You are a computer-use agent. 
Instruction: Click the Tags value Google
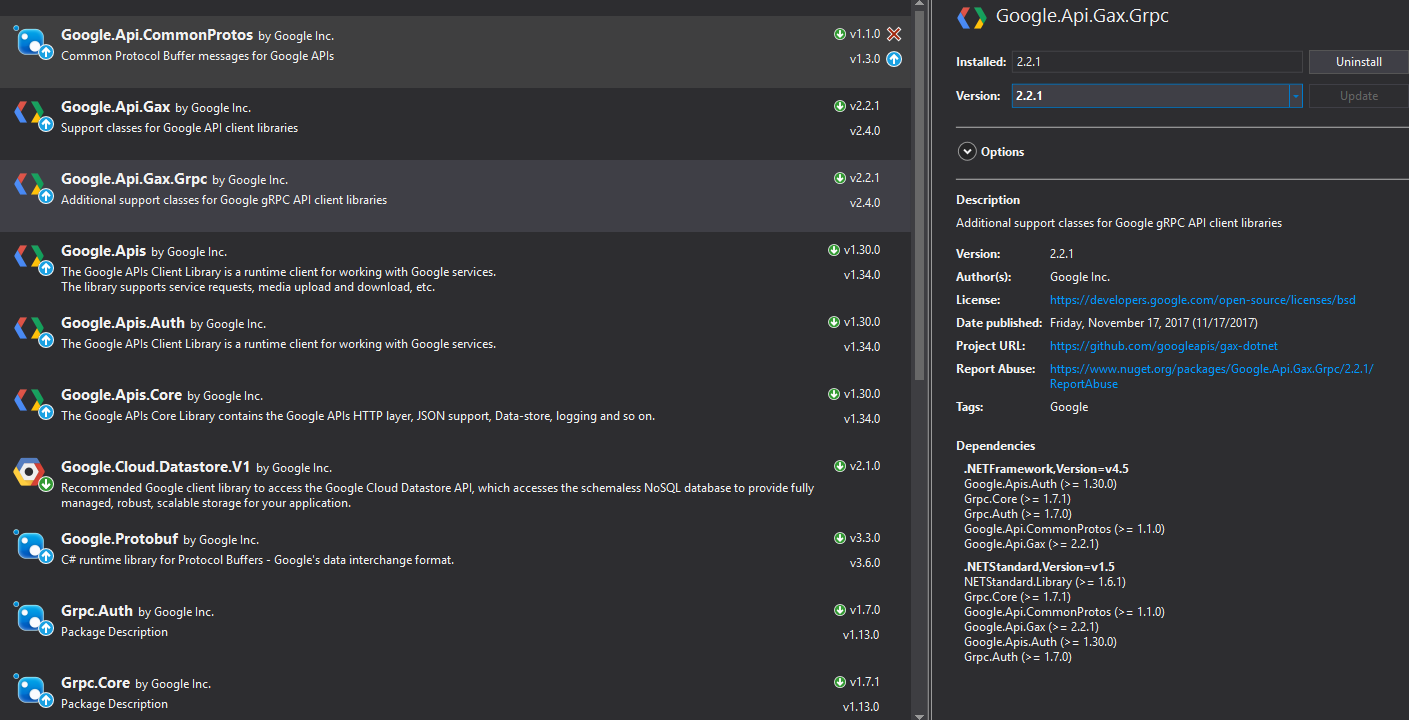[1069, 407]
